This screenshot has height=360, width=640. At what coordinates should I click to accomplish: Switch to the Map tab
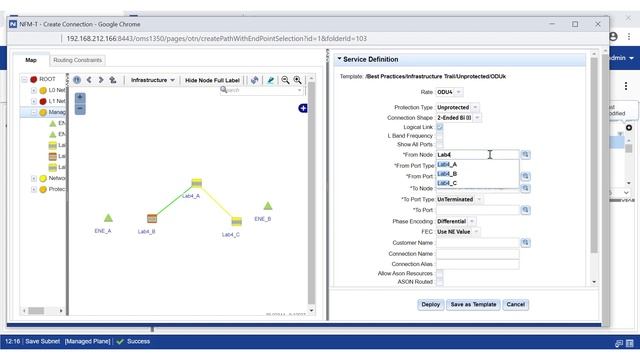click(31, 60)
